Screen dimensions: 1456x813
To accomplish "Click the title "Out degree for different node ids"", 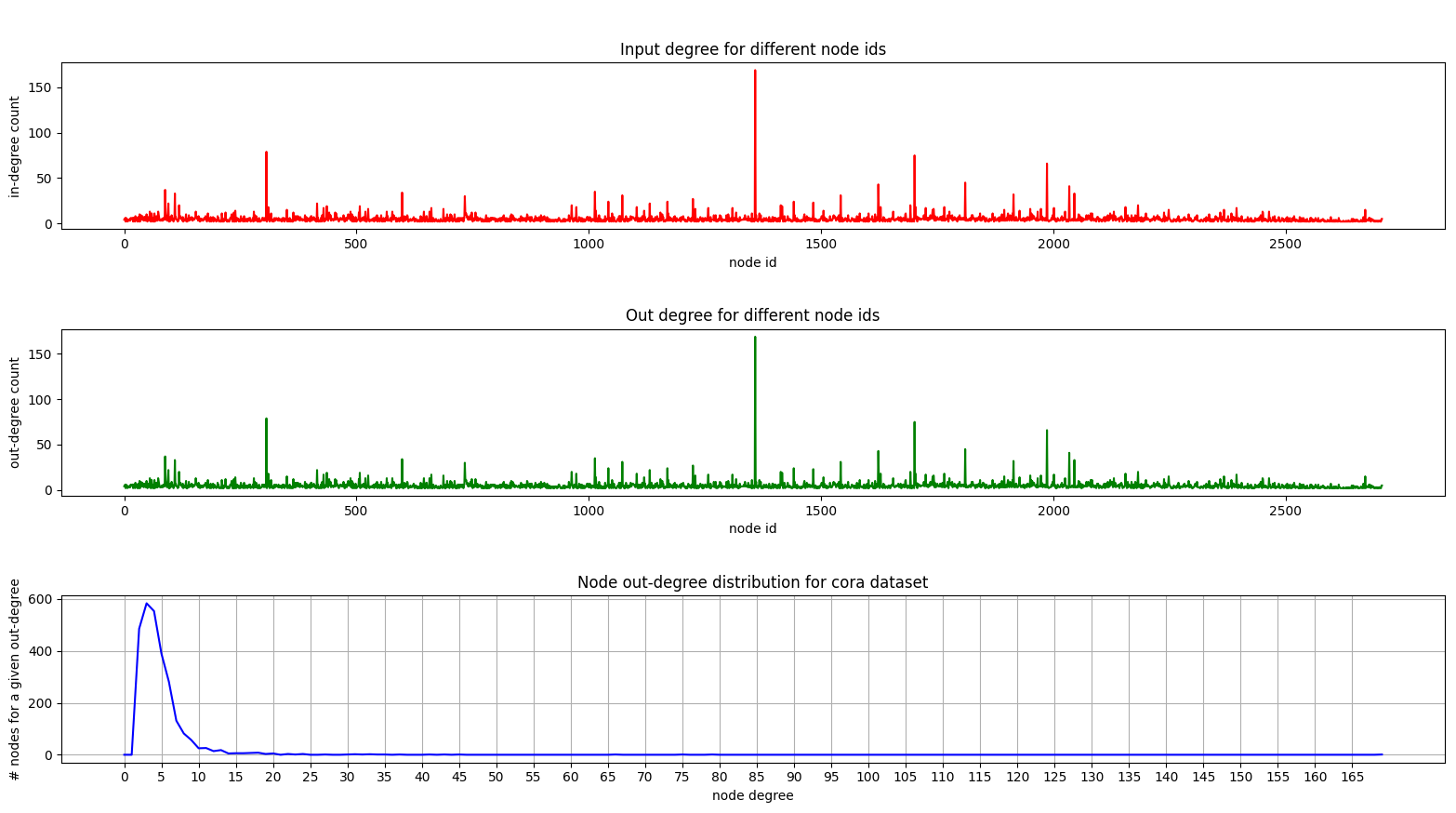I will tap(752, 315).
